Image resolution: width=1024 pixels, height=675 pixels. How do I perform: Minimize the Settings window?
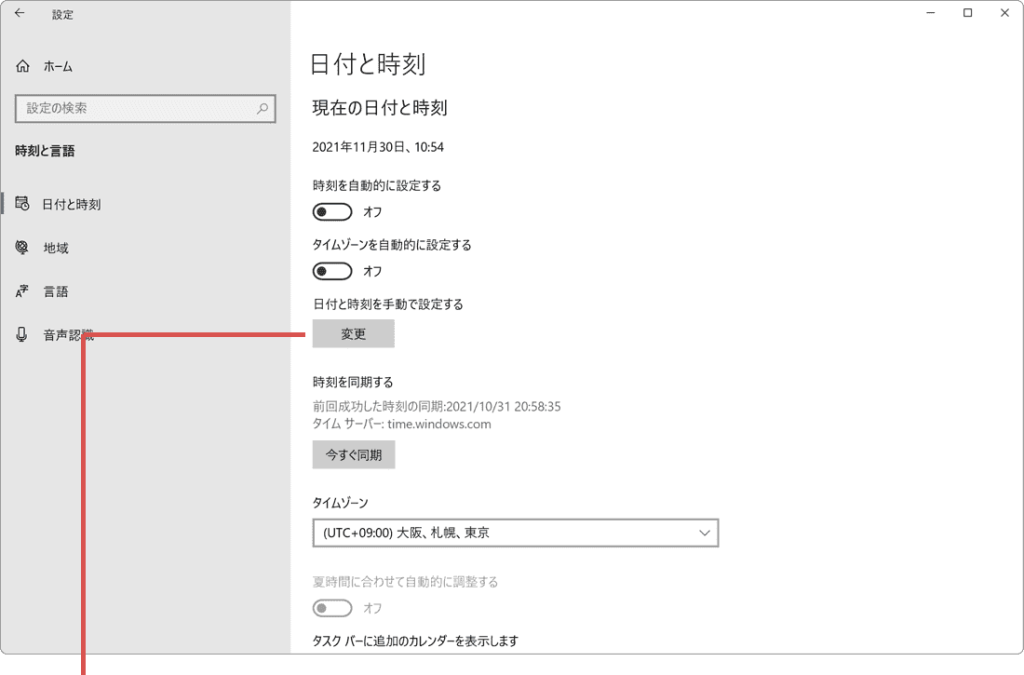coord(931,14)
